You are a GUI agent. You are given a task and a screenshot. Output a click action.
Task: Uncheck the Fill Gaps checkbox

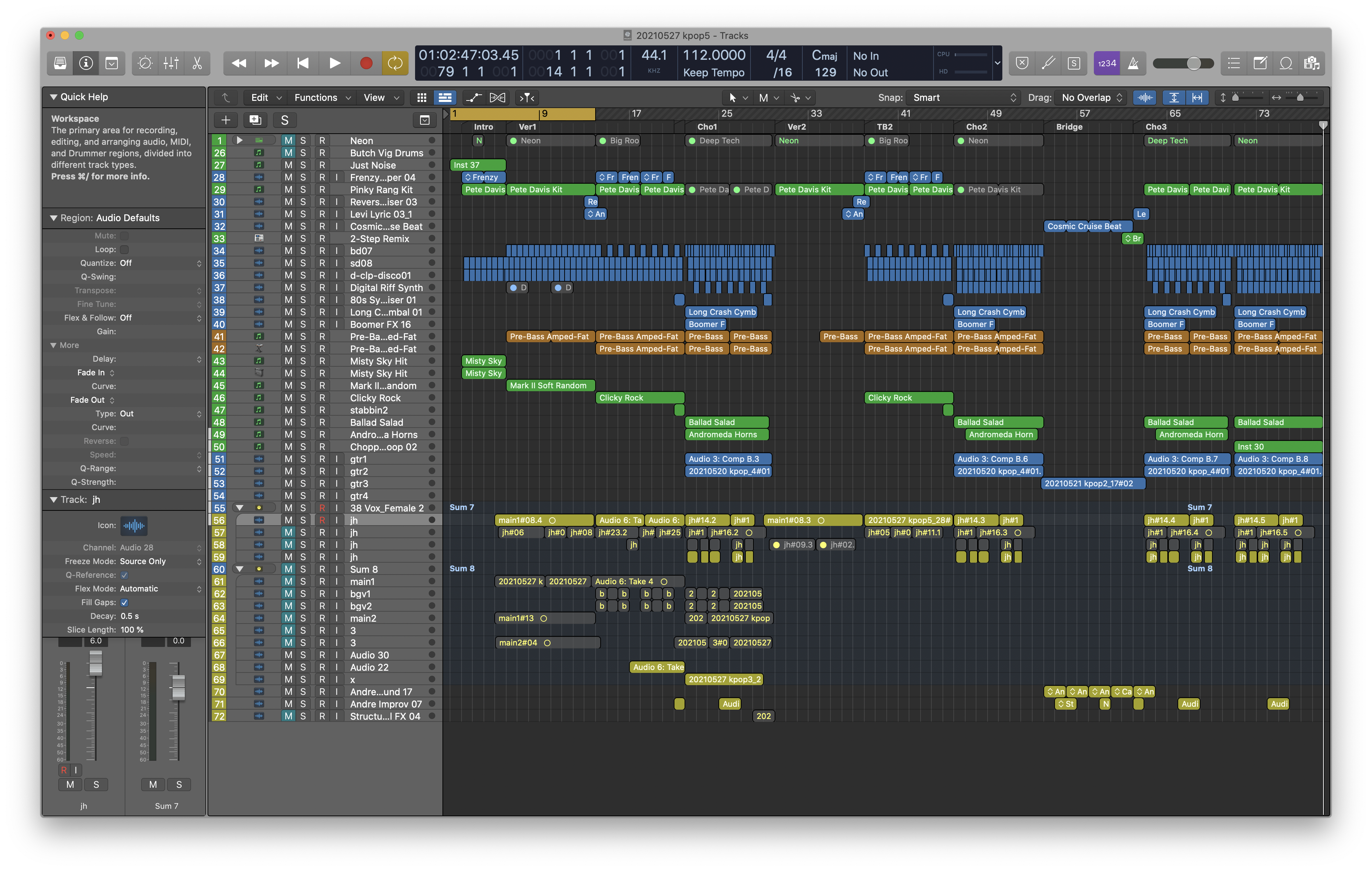point(124,602)
